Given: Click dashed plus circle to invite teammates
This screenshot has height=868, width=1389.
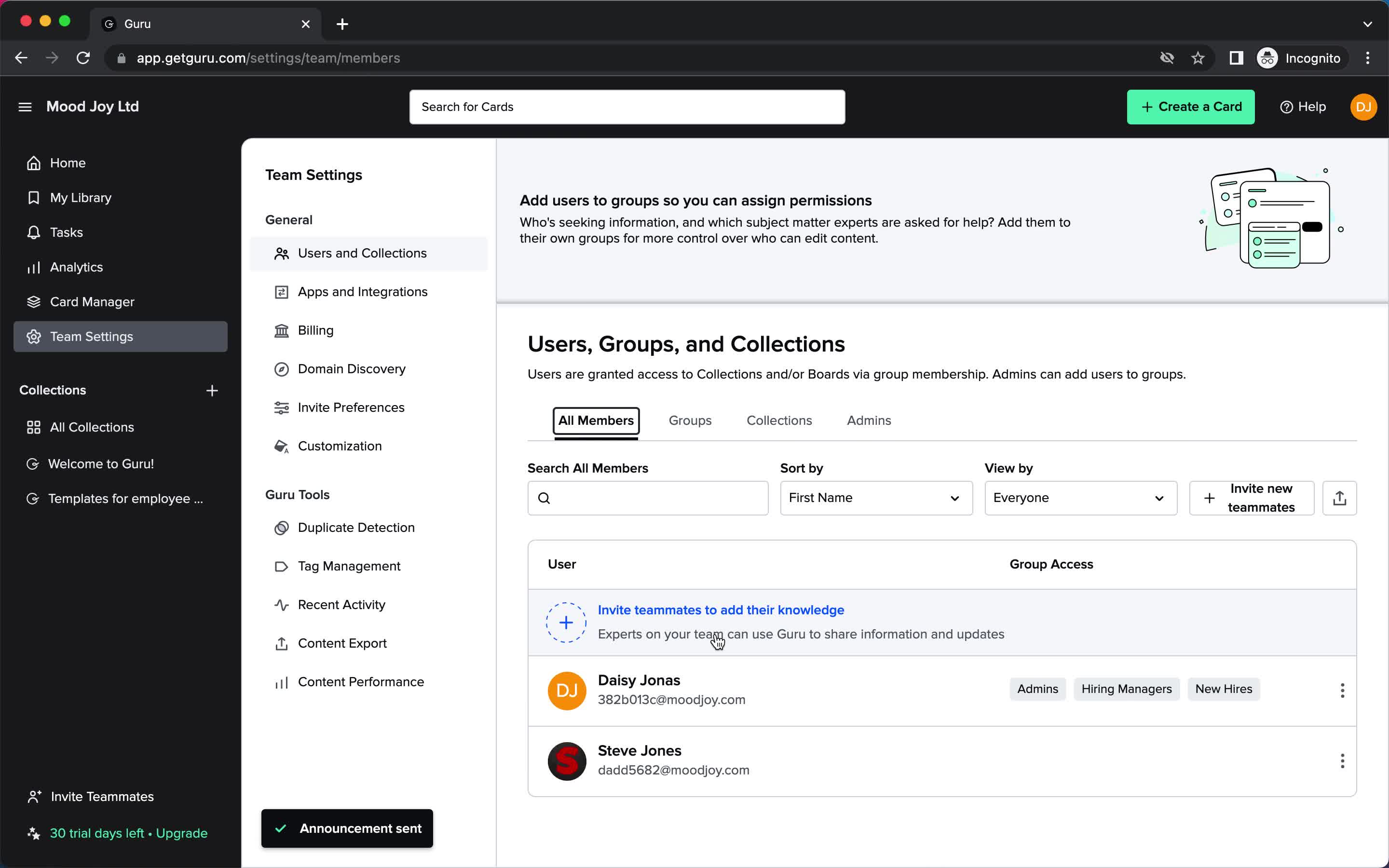Looking at the screenshot, I should [566, 622].
